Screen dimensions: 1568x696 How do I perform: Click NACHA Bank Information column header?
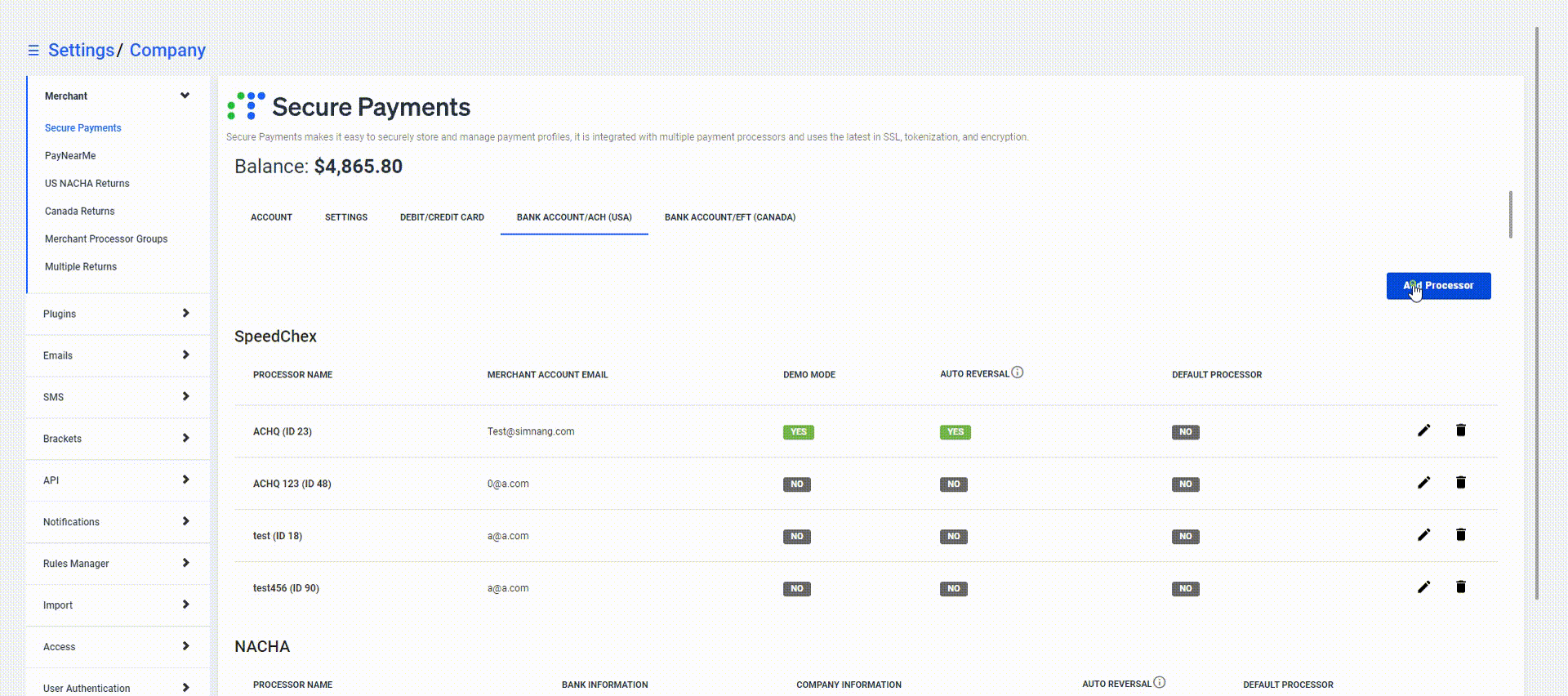click(605, 685)
